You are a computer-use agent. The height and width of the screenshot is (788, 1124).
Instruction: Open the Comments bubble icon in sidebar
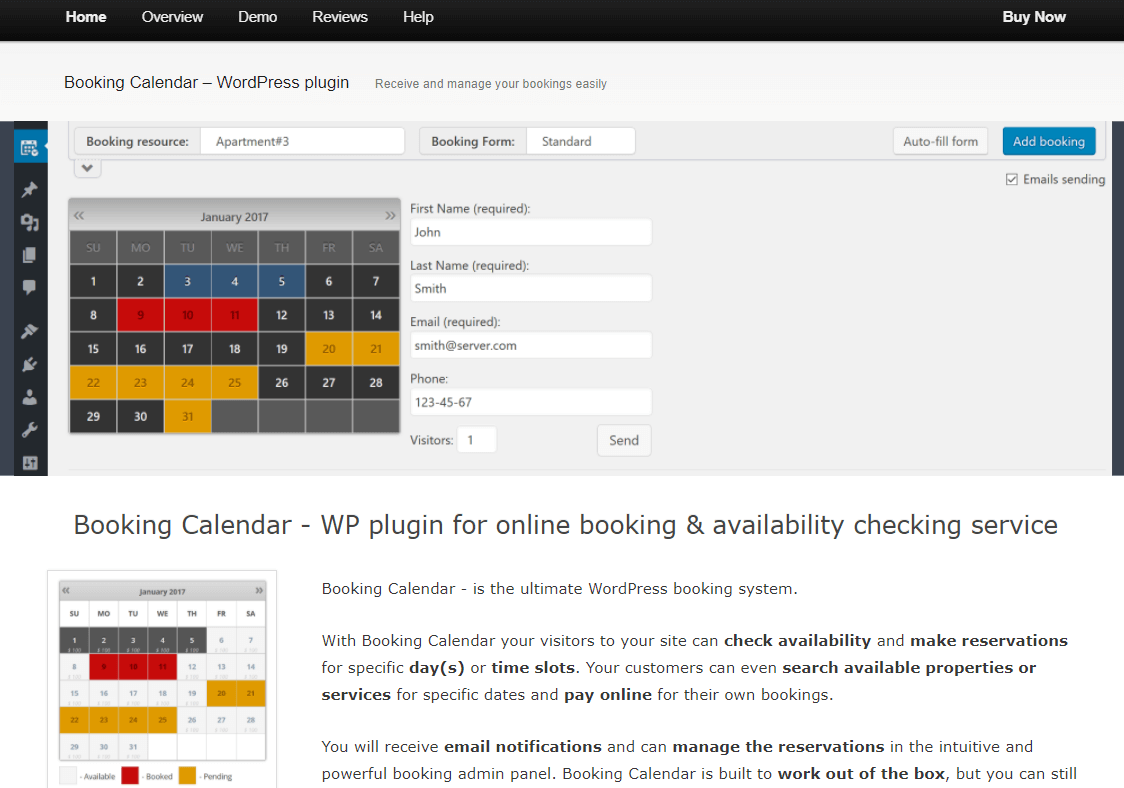click(29, 287)
